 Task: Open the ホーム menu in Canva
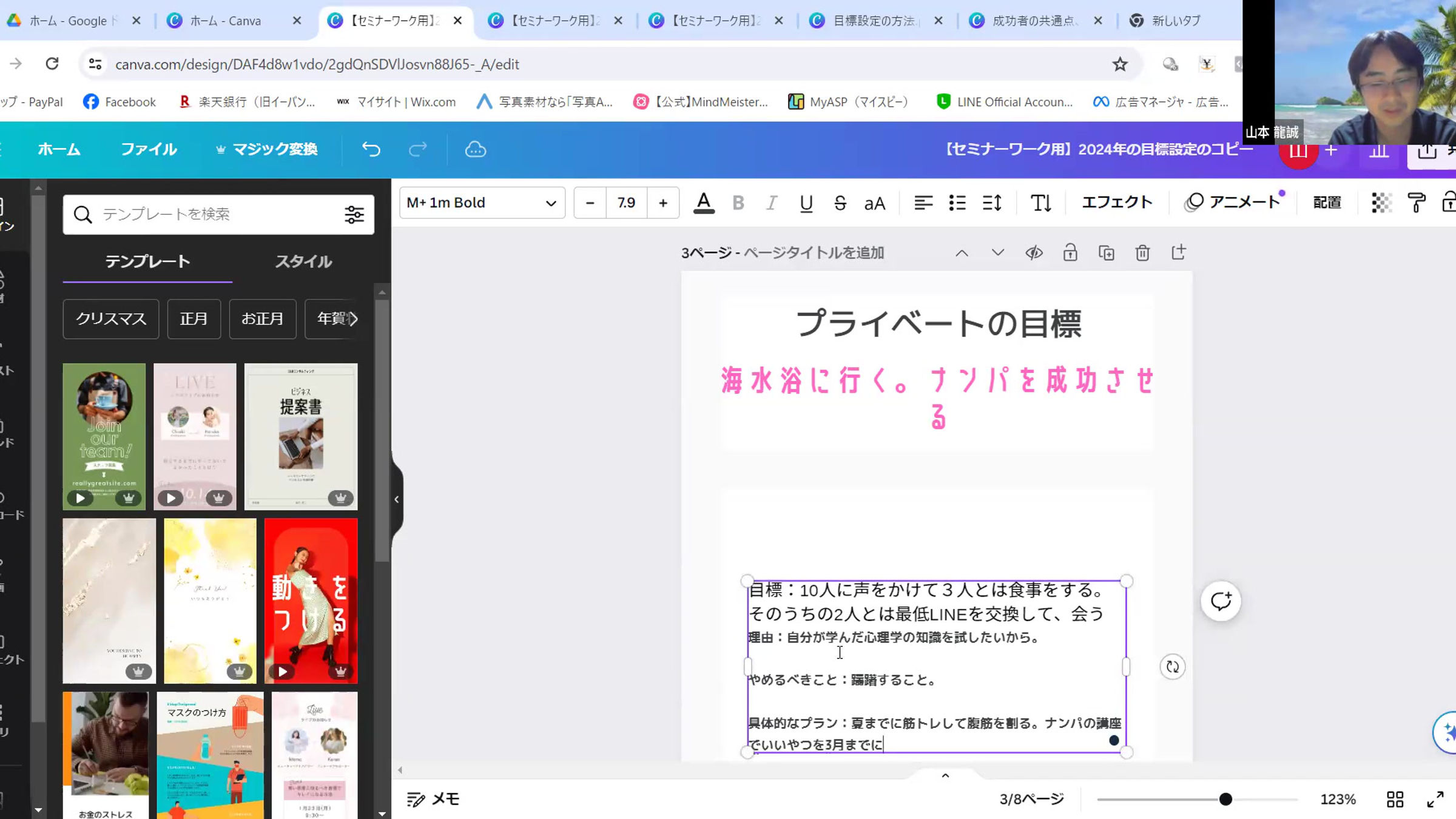[59, 149]
